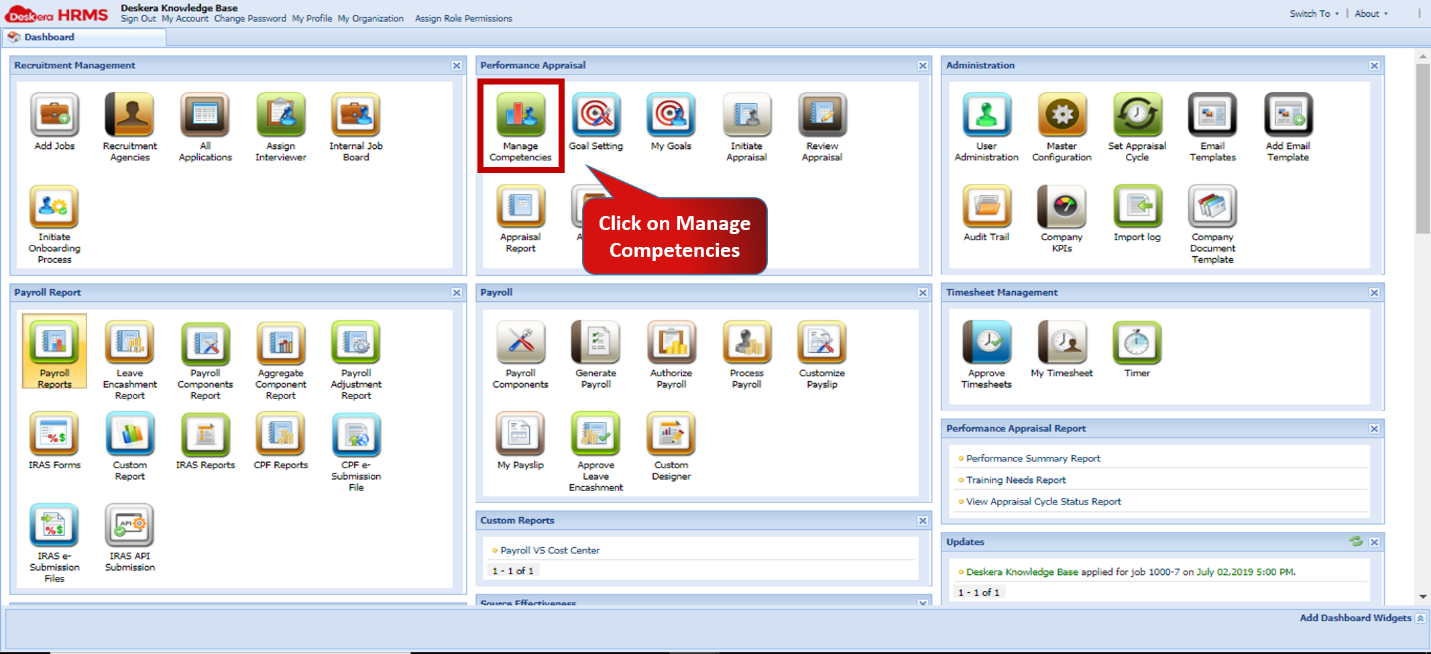Start Generate Payroll

click(595, 345)
